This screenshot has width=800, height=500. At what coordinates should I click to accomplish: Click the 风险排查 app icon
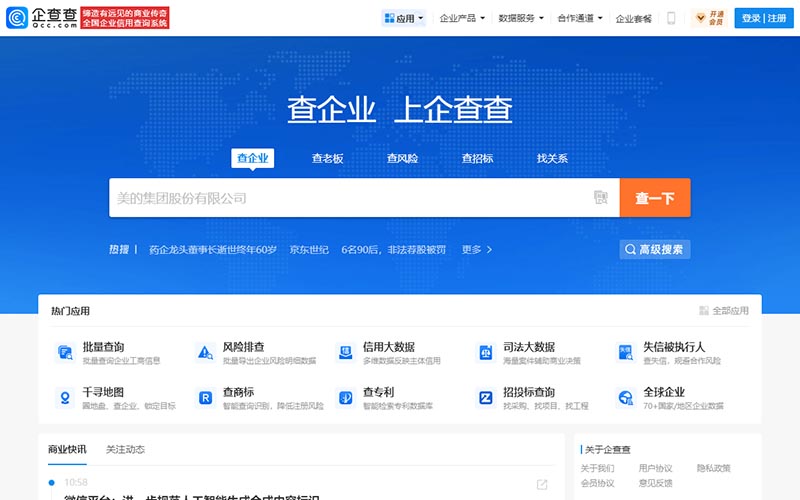coord(205,353)
